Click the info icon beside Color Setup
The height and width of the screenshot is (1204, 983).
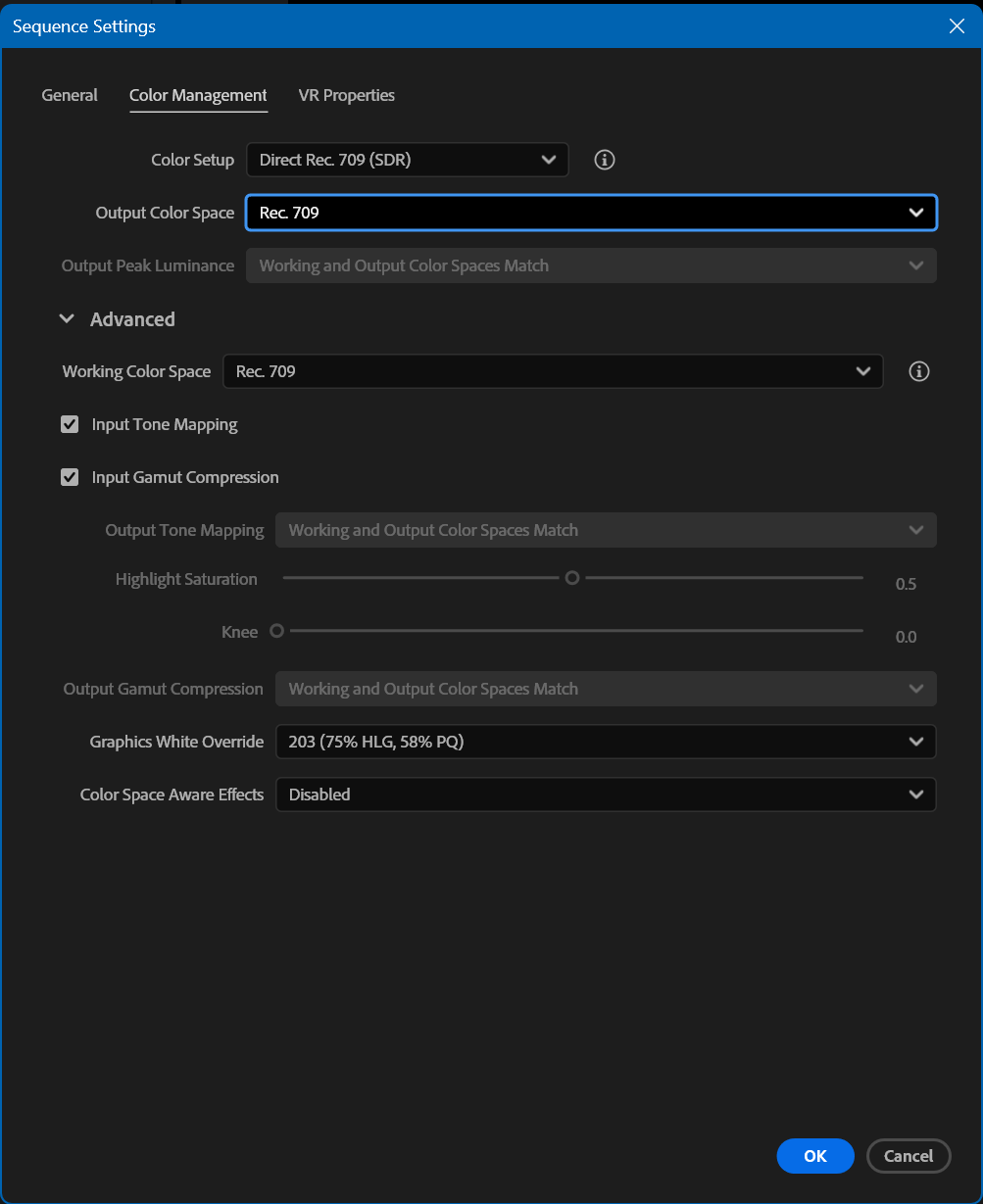coord(604,160)
